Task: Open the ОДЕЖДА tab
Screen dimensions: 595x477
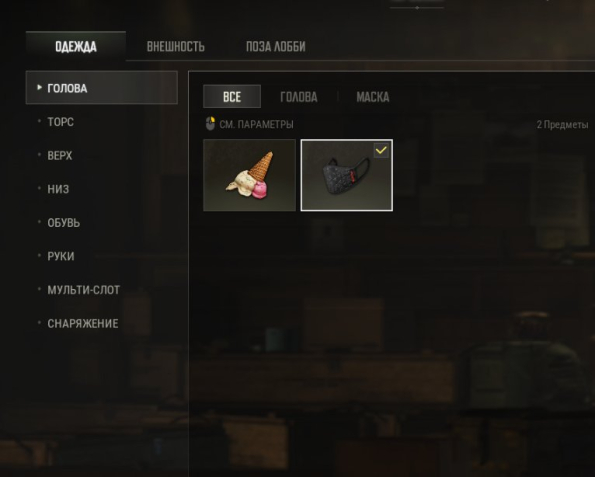Action: (x=76, y=46)
